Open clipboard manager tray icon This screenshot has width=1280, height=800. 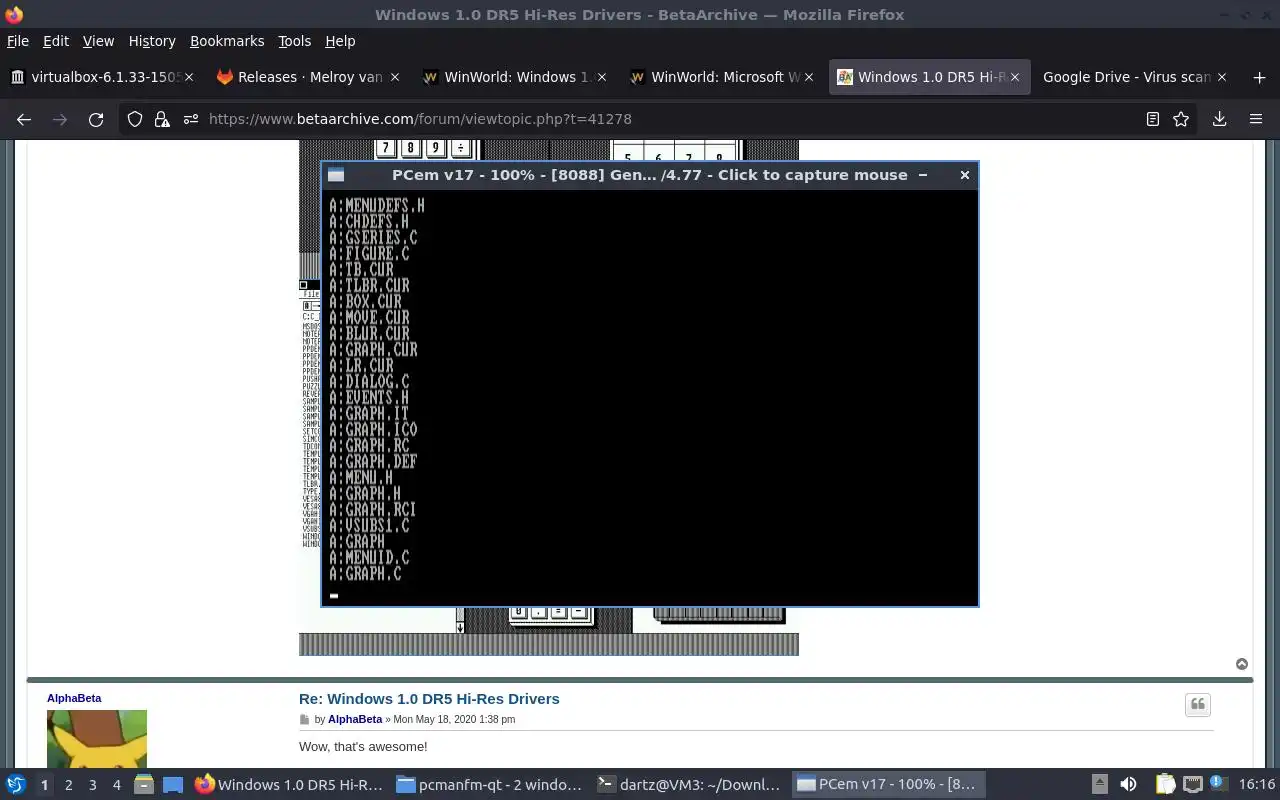pyautogui.click(x=1166, y=785)
